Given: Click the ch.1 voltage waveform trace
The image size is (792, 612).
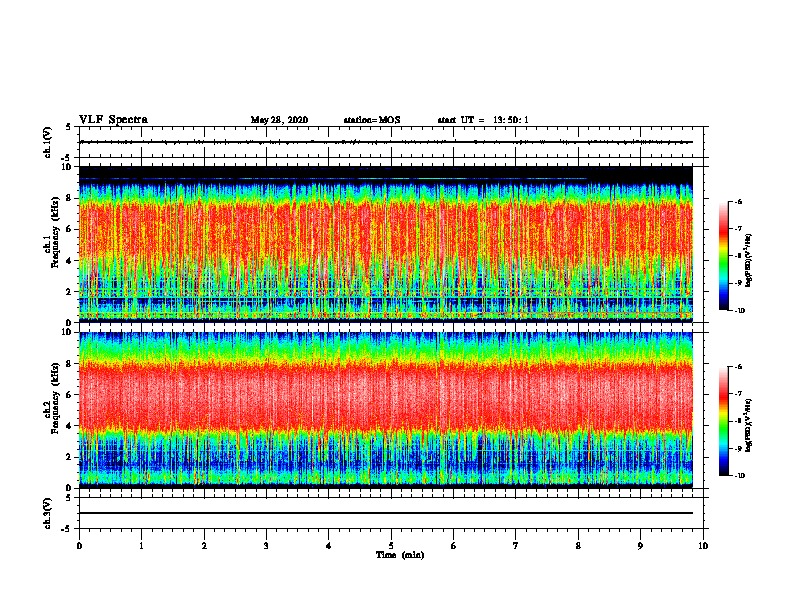Looking at the screenshot, I should (x=386, y=142).
